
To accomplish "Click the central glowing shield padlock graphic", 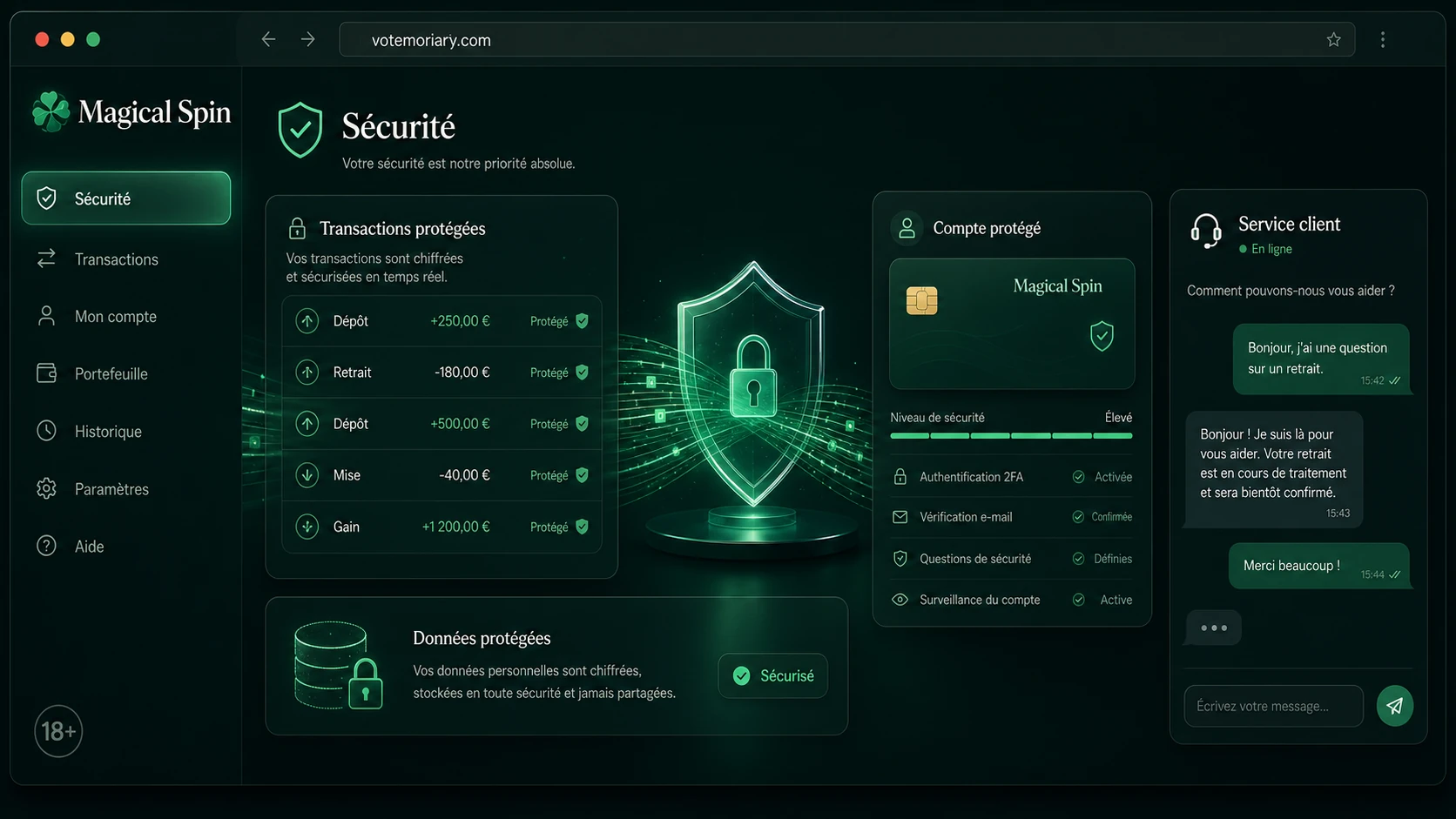I will pos(753,383).
